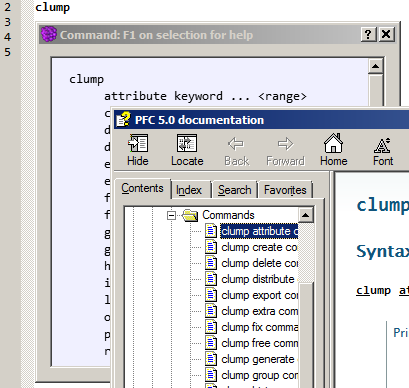The image size is (409, 388).
Task: Open clump generate command topic
Action: point(259,359)
